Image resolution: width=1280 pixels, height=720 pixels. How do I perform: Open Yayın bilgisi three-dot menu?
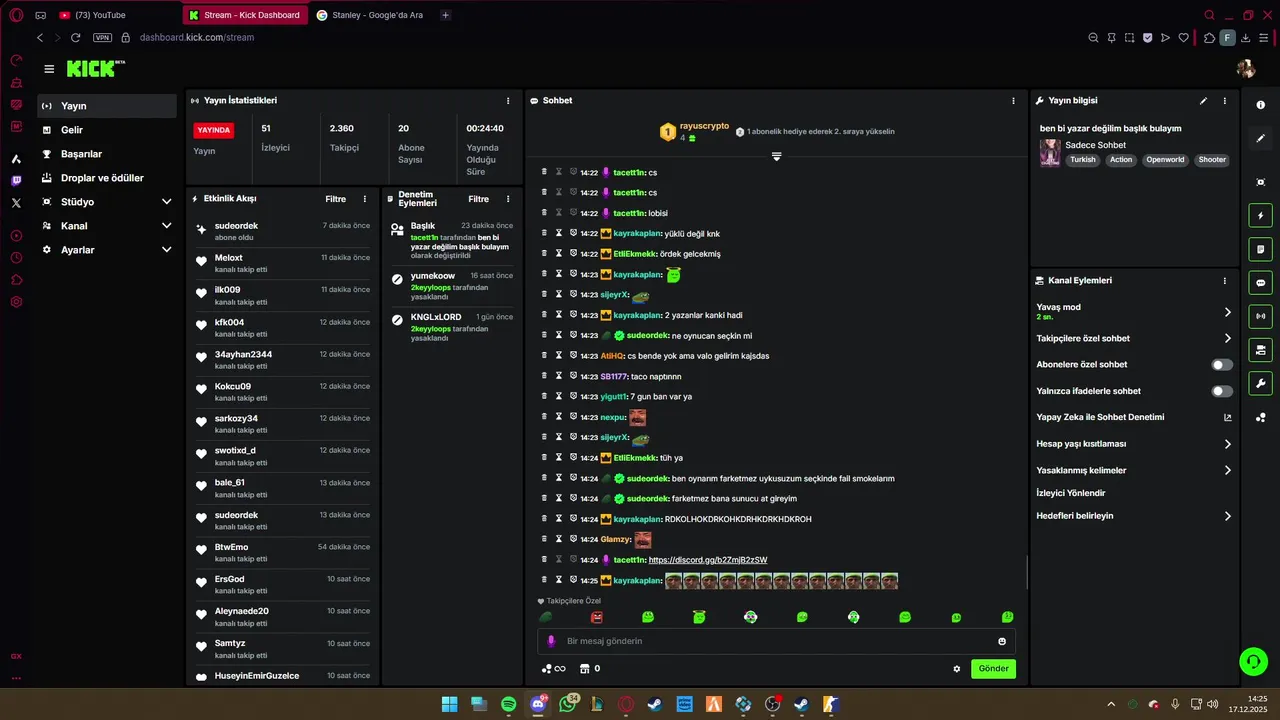pos(1224,101)
